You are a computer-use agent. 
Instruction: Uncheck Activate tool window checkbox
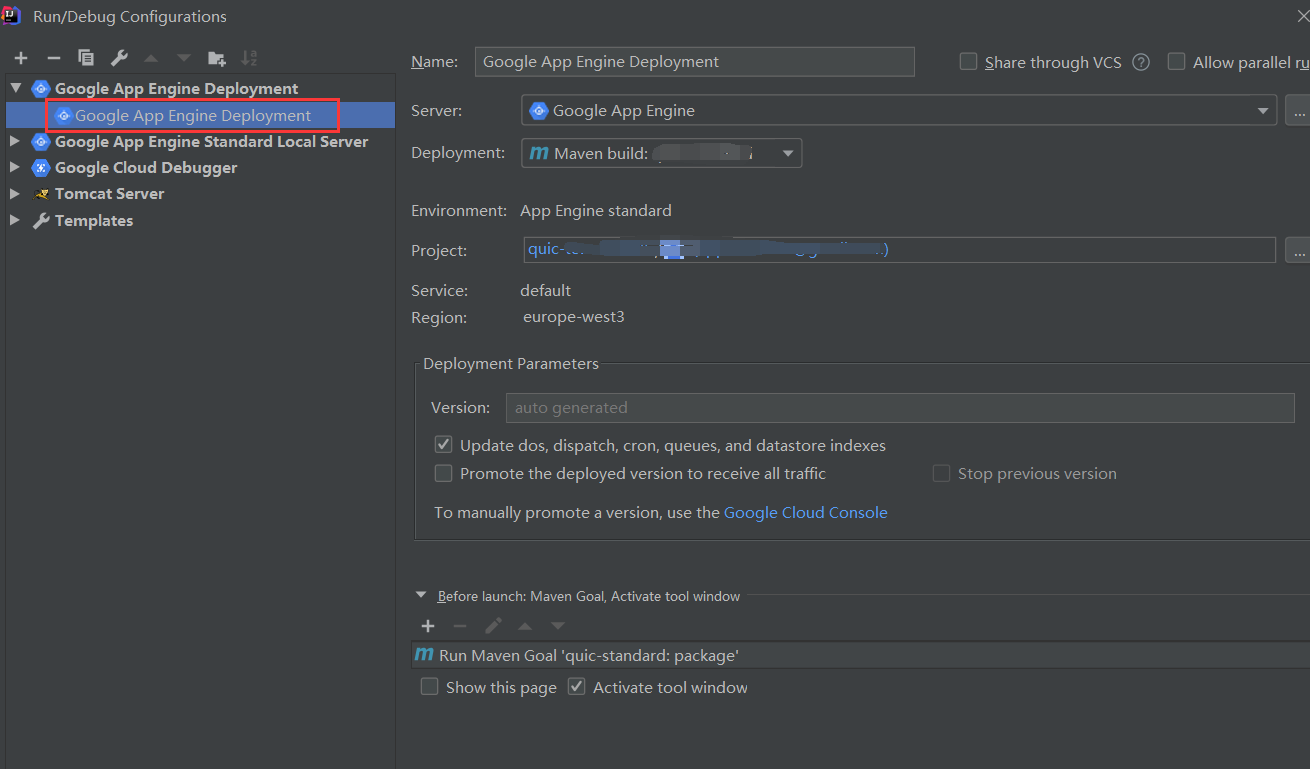[x=576, y=687]
